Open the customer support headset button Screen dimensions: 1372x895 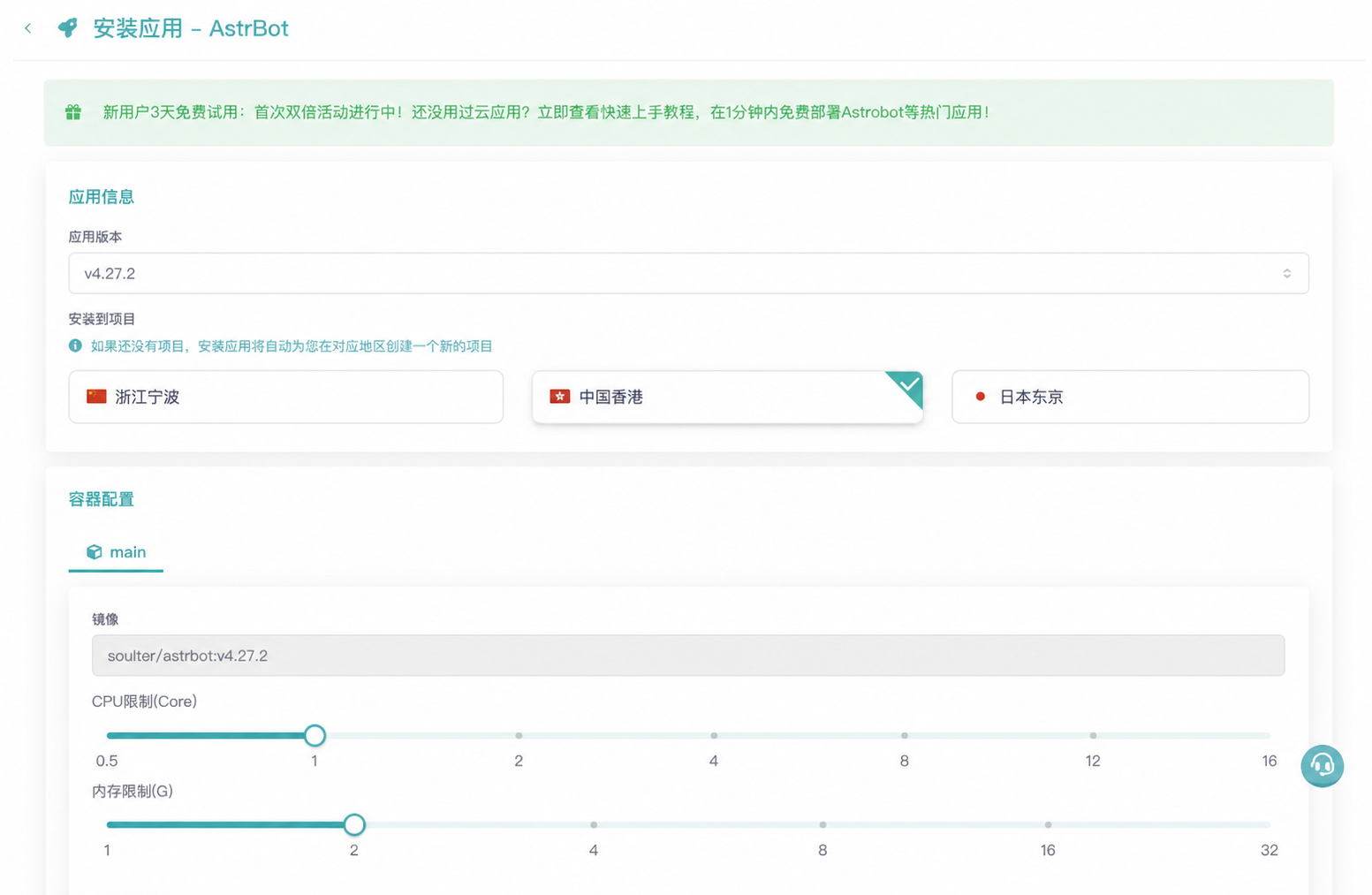(1322, 765)
